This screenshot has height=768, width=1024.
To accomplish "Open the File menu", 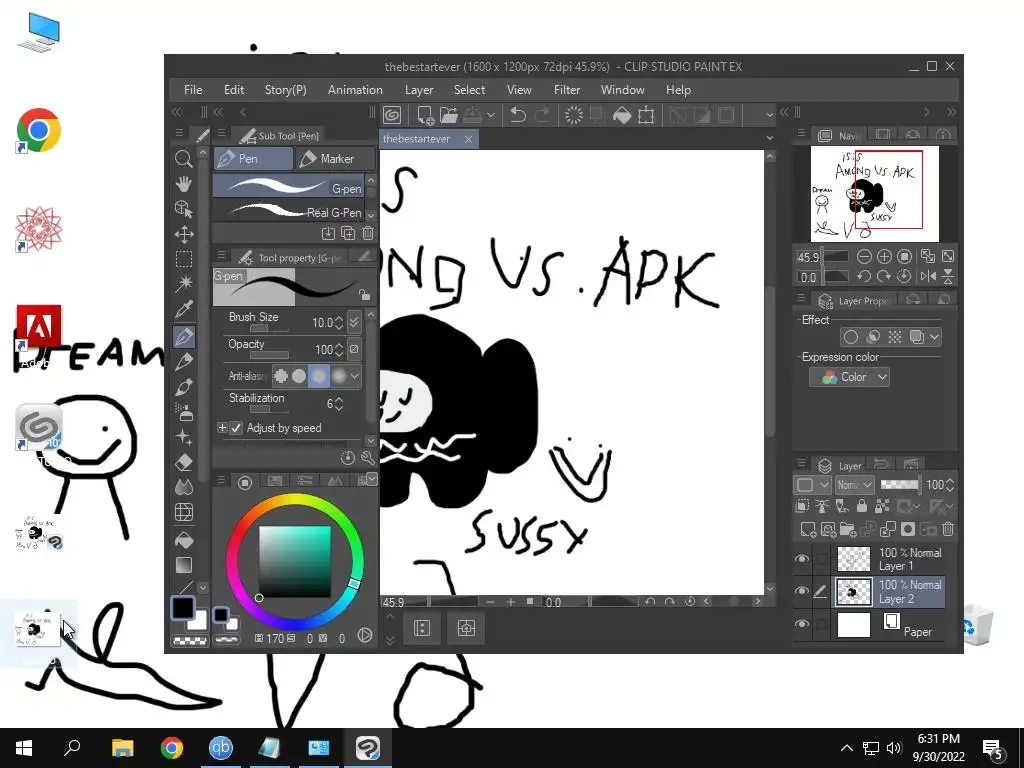I will pyautogui.click(x=193, y=90).
